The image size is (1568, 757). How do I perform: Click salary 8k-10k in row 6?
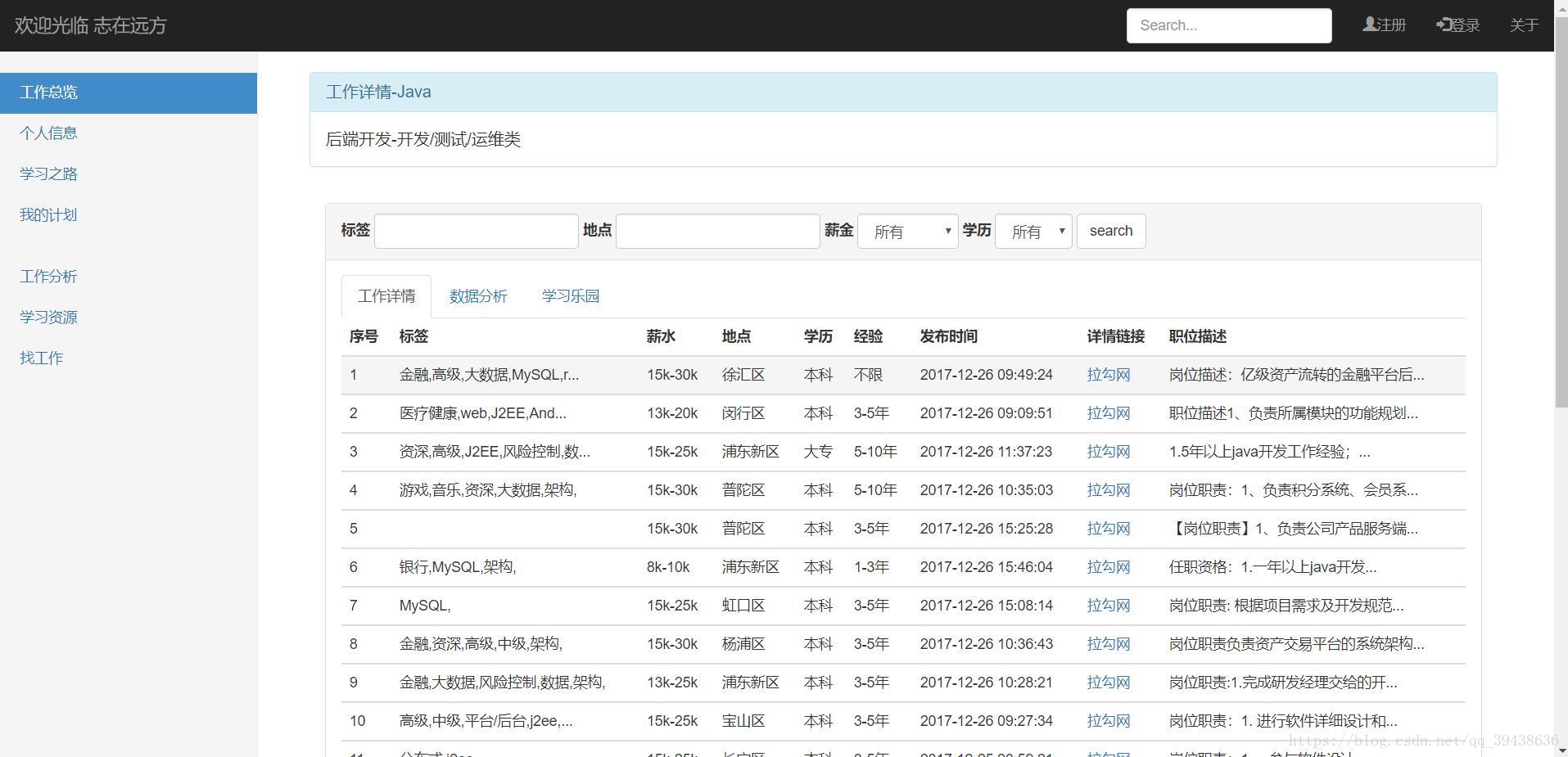668,567
